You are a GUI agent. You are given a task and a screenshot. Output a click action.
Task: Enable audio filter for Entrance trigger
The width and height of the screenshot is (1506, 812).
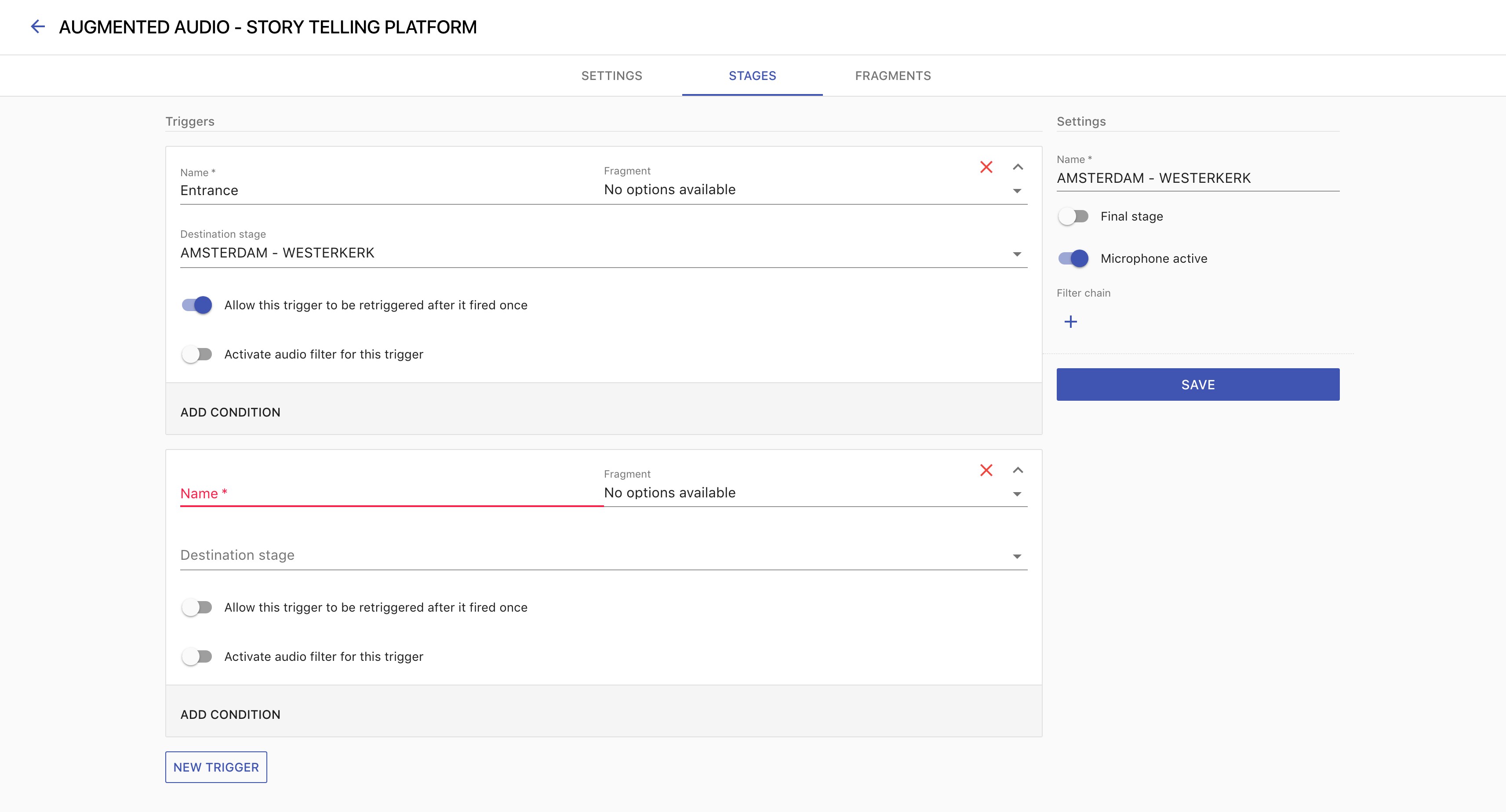click(197, 355)
